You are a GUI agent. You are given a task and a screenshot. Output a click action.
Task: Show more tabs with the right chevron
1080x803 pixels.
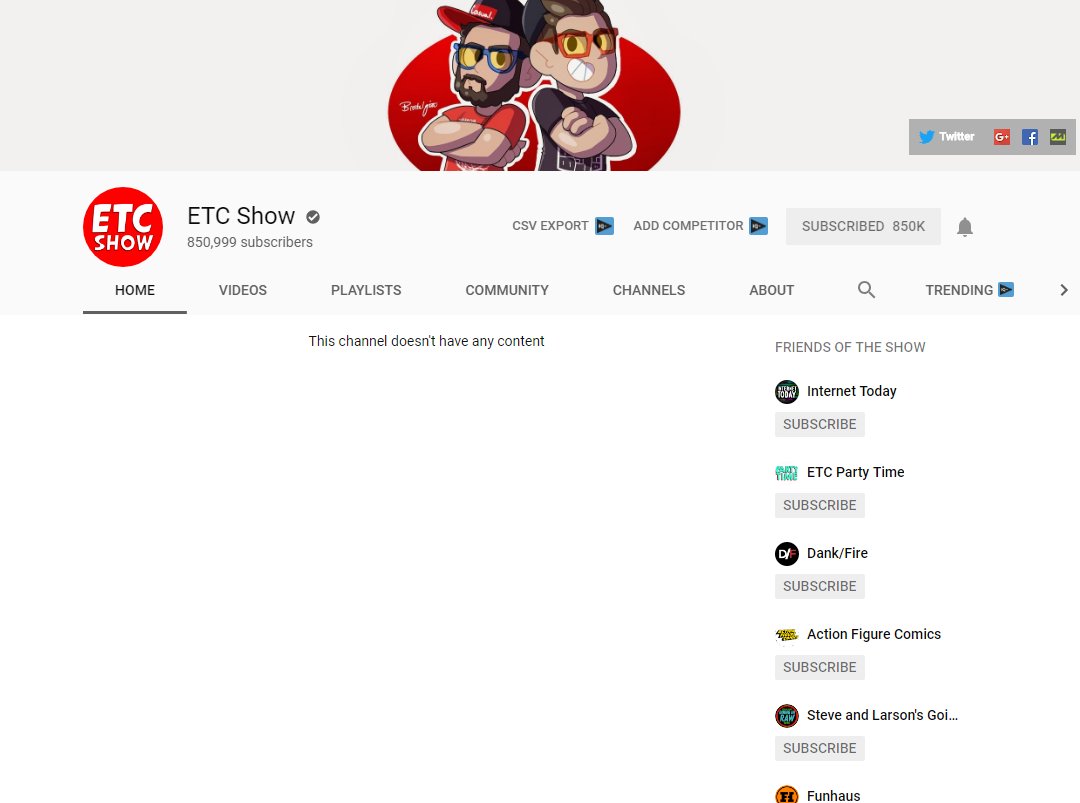(1063, 290)
